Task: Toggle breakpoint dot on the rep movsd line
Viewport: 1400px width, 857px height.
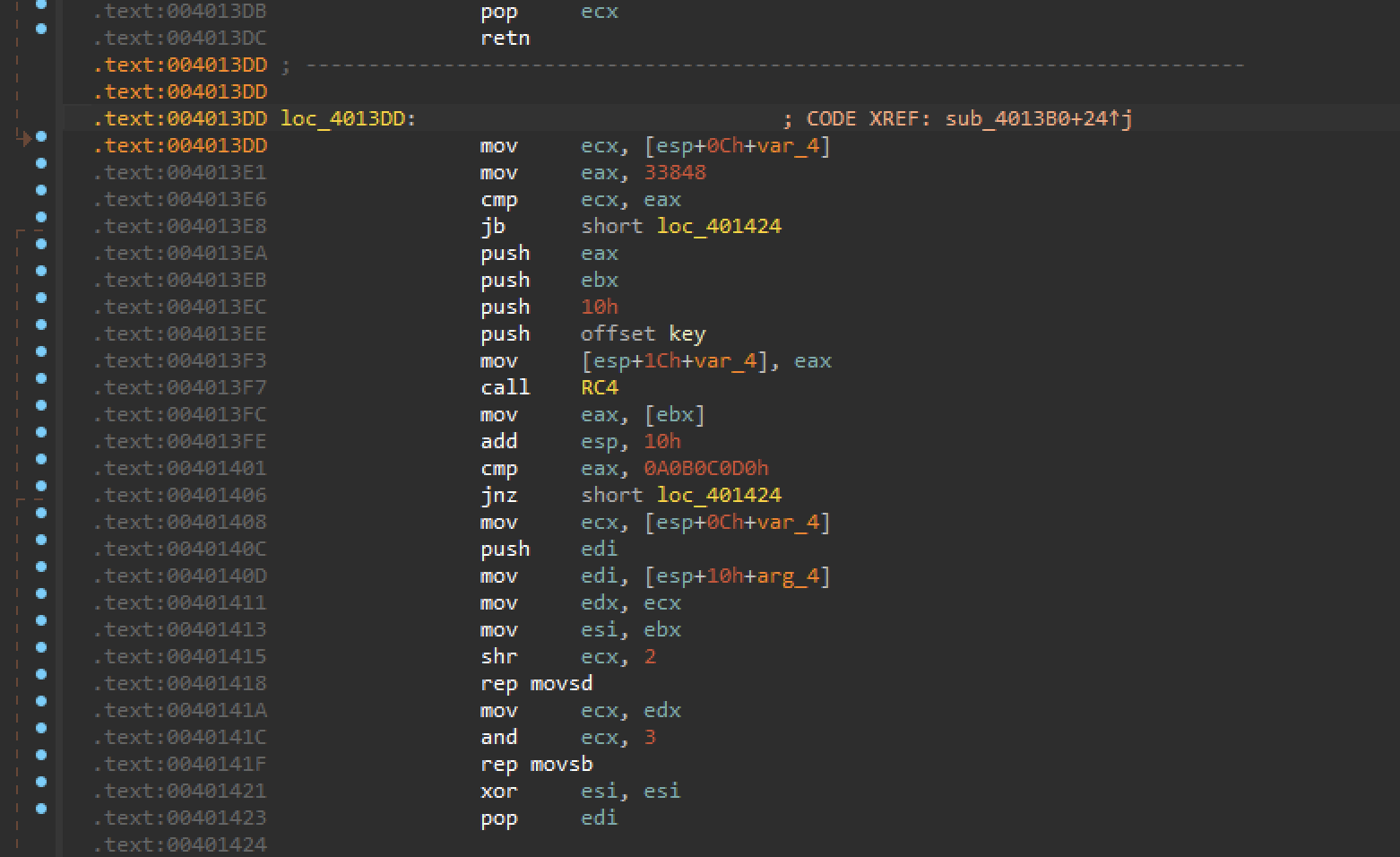Action: point(41,674)
